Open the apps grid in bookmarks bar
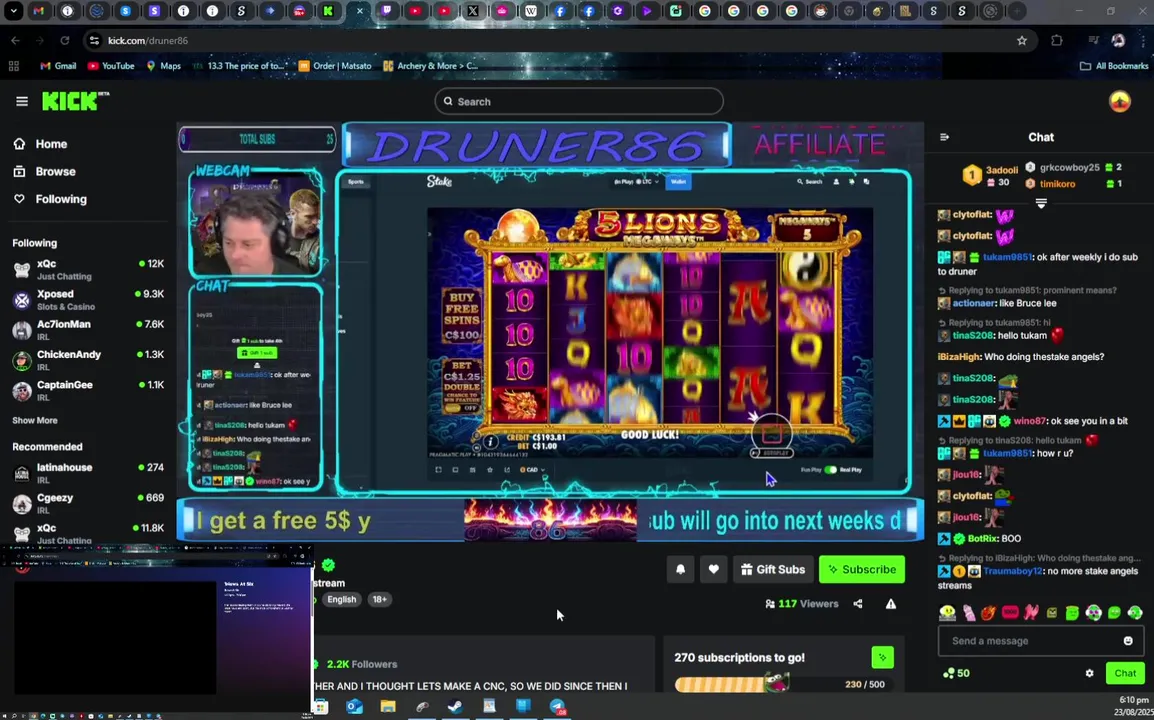The width and height of the screenshot is (1154, 720). point(13,66)
